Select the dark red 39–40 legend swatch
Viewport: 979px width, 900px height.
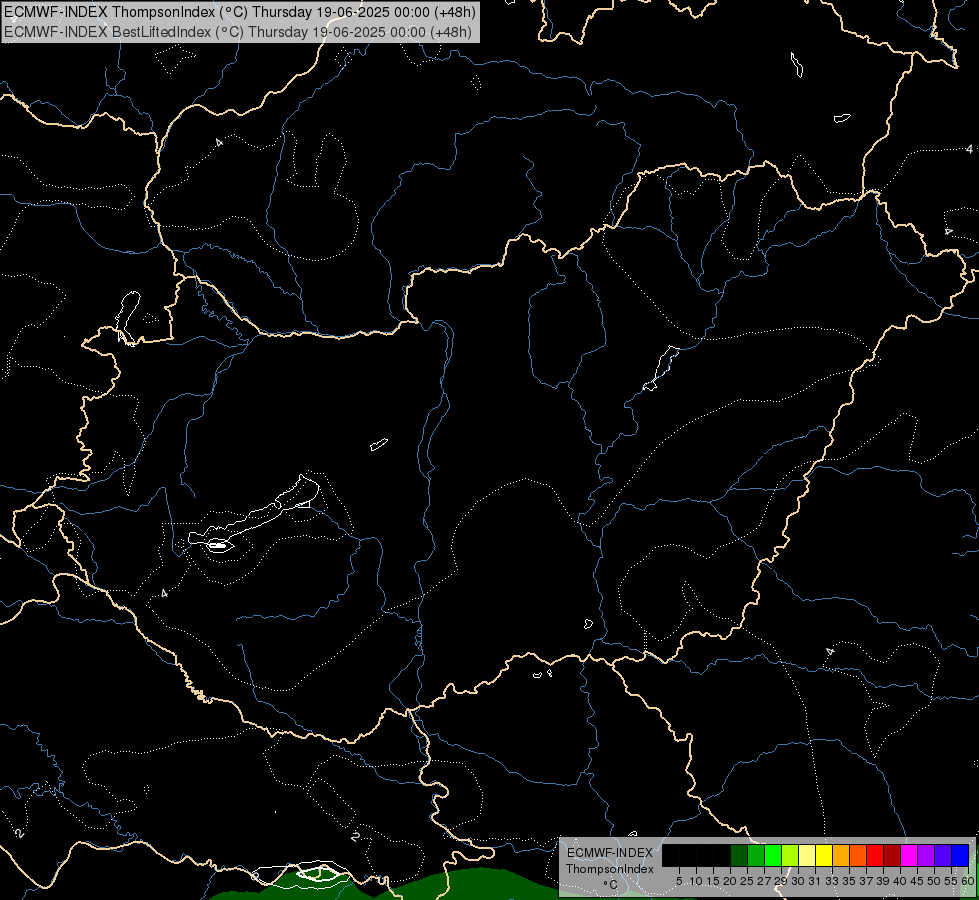click(892, 855)
